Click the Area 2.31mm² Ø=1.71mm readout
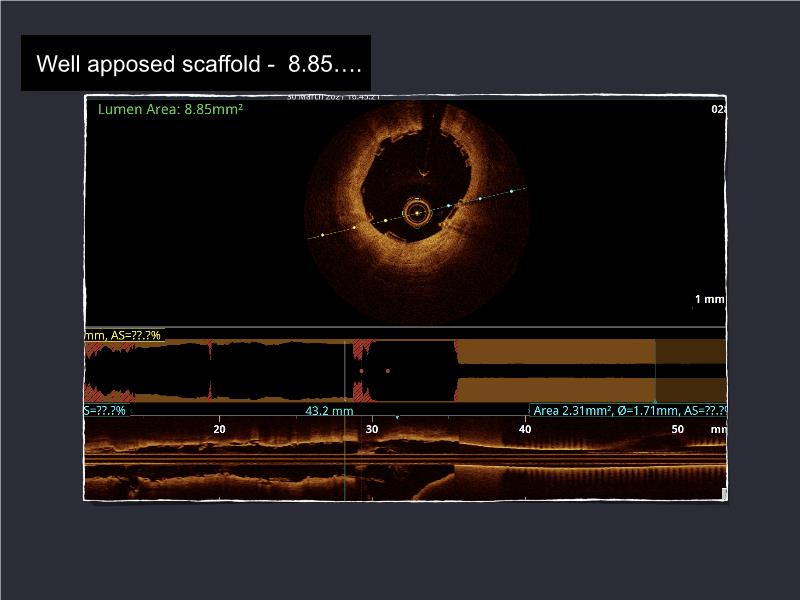800x600 pixels. point(628,411)
